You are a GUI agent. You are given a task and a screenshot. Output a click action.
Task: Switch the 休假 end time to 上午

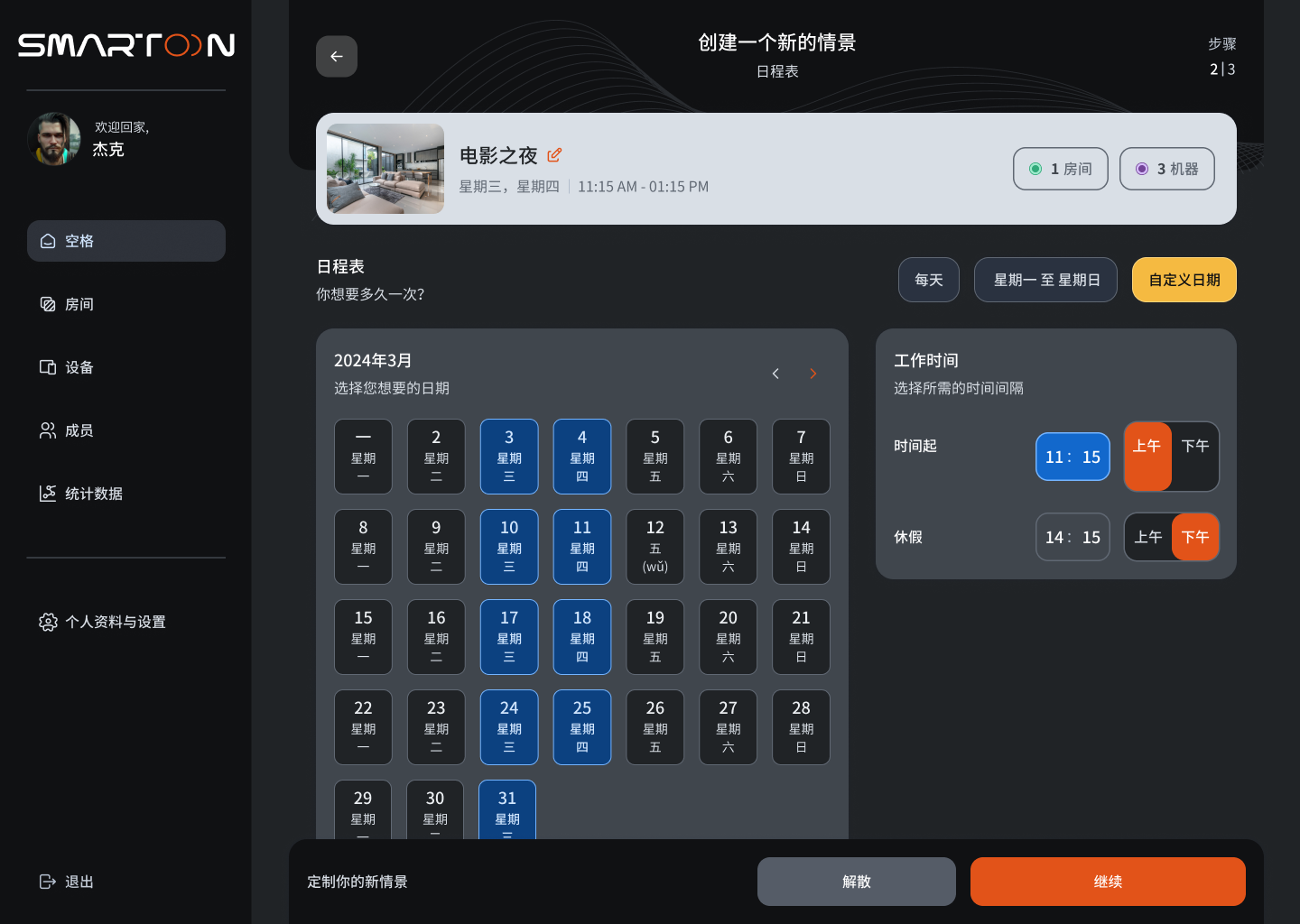tap(1148, 537)
